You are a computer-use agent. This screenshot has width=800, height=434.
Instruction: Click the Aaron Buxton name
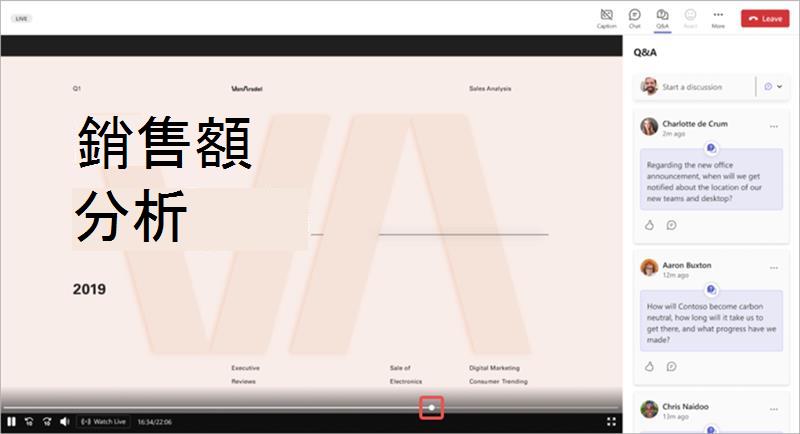click(x=687, y=265)
